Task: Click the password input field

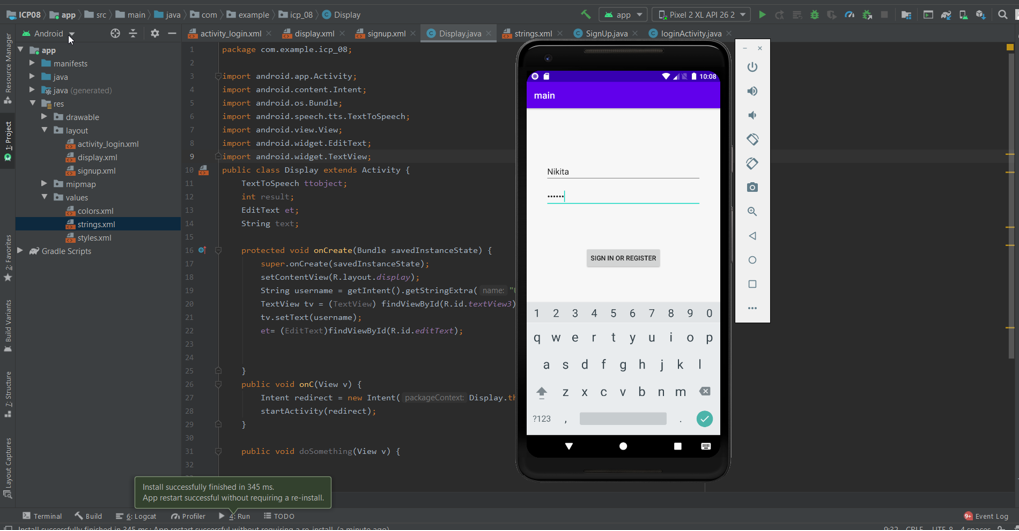Action: pos(623,196)
